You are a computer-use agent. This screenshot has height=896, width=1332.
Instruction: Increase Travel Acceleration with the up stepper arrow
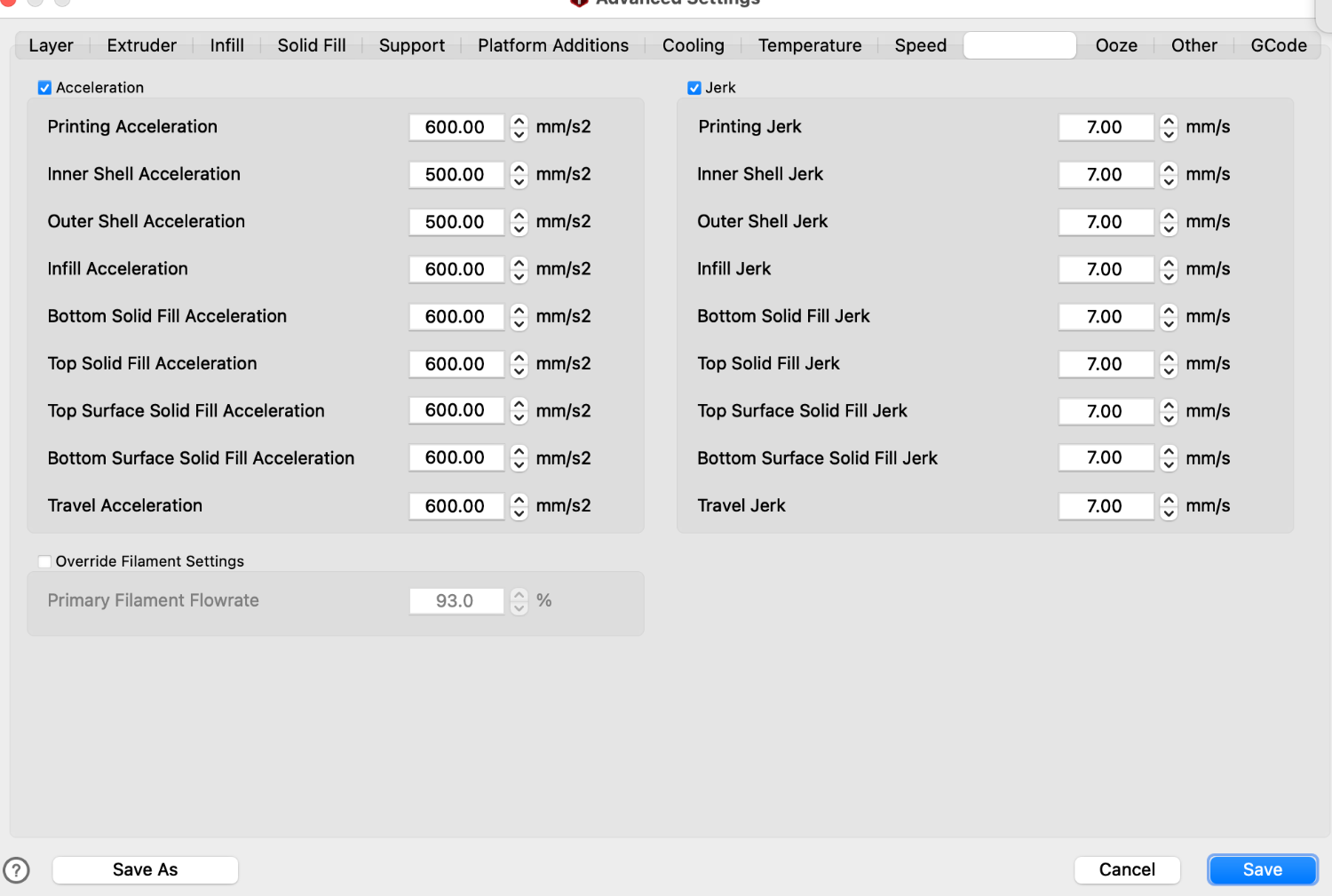click(x=519, y=499)
